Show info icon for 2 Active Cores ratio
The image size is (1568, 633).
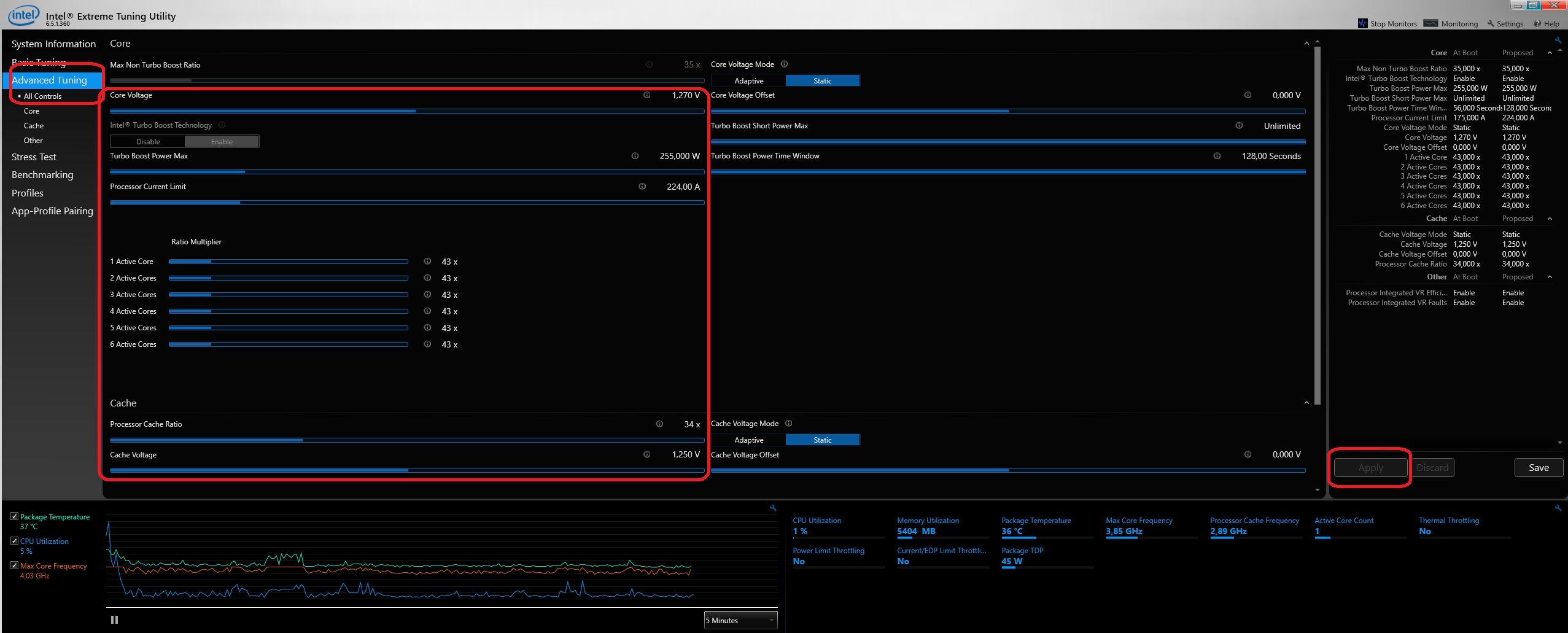[x=427, y=278]
